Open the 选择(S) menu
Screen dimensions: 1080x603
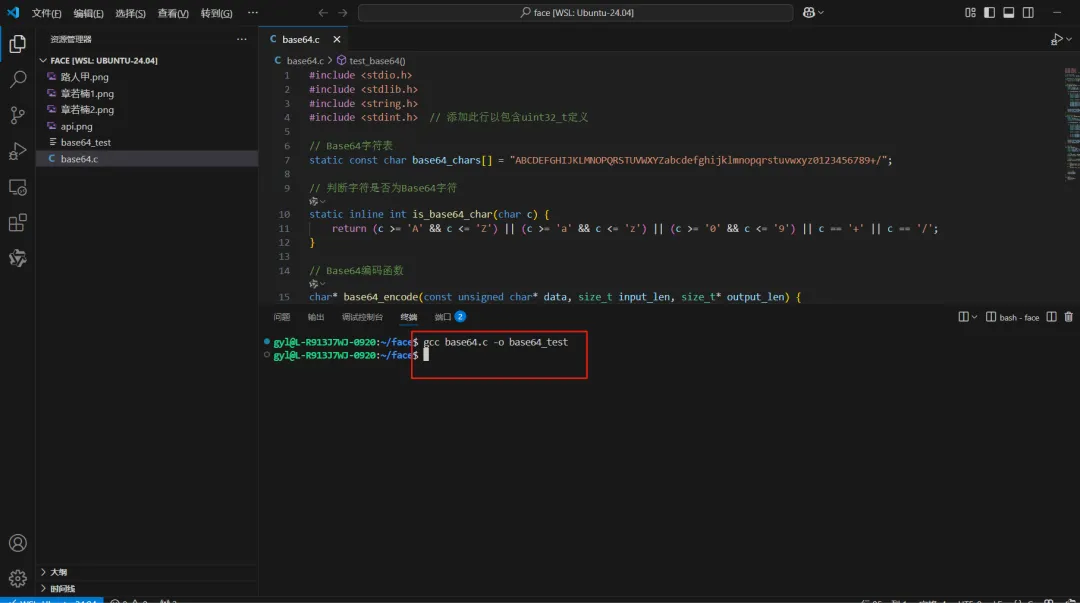tap(130, 13)
